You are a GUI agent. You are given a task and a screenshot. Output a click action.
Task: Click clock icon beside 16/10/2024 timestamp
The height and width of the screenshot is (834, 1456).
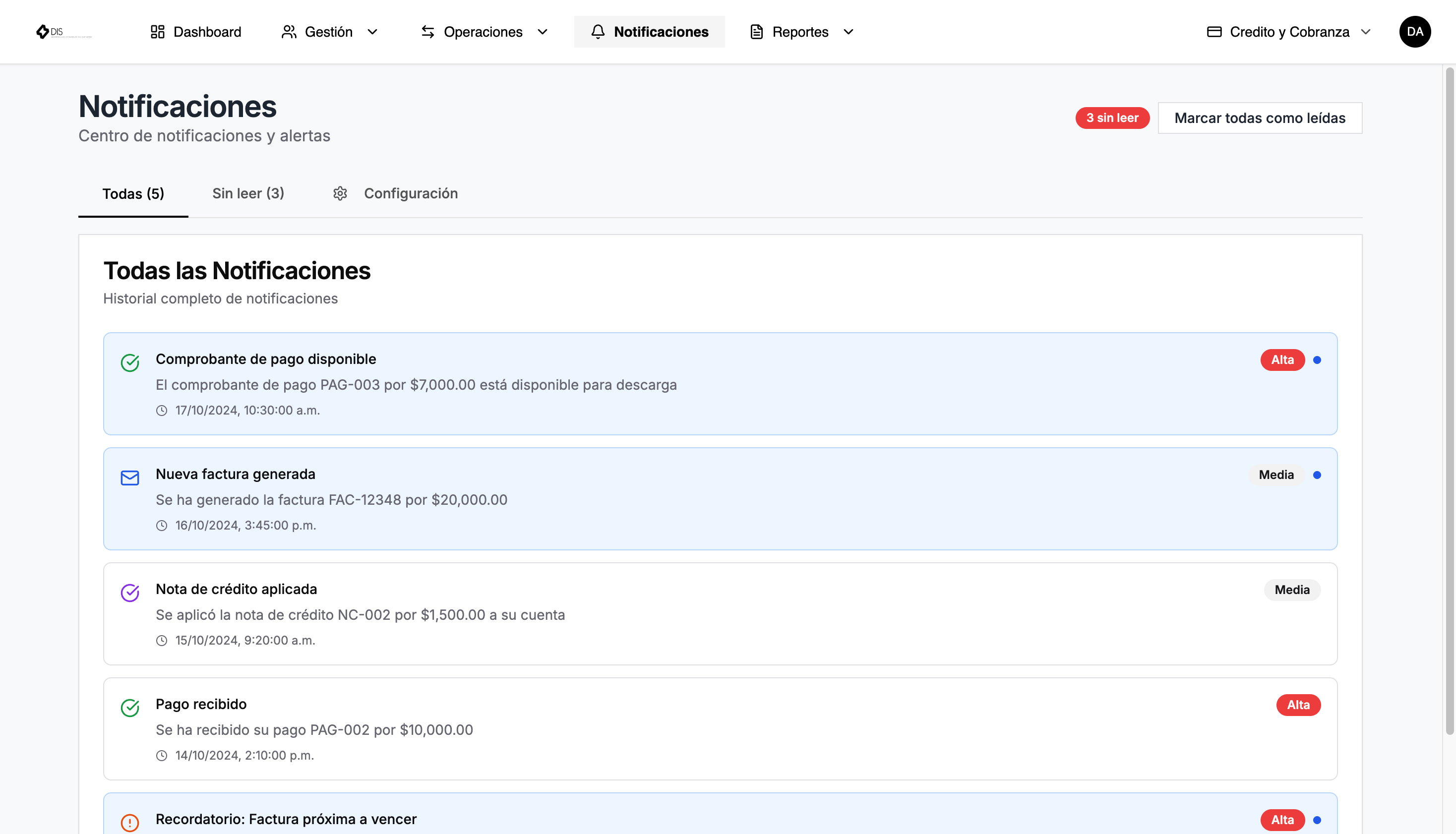(162, 526)
